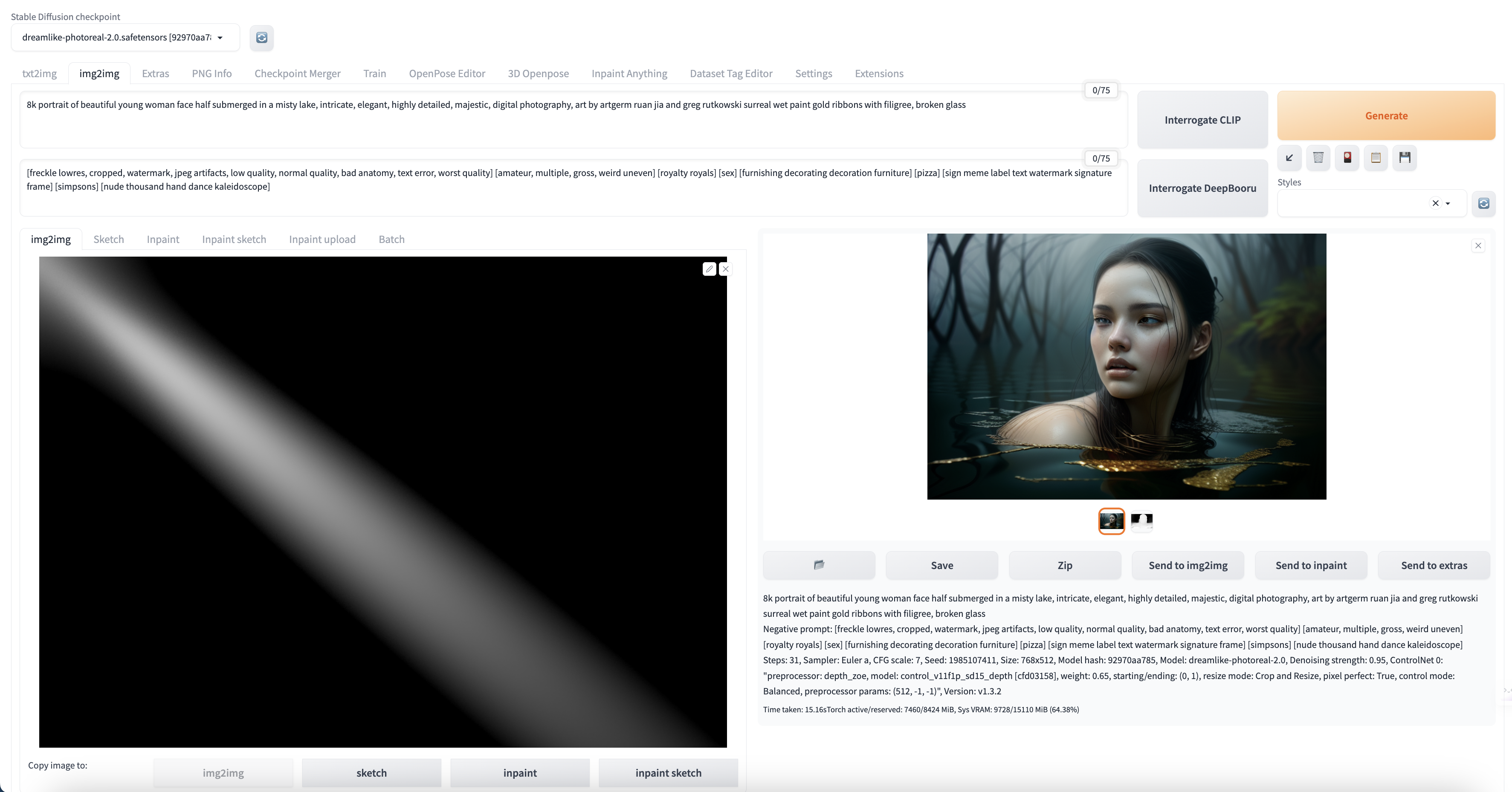Apply selected styles with clipboard icon
Screen dimensions: 1512x792
coord(1376,157)
